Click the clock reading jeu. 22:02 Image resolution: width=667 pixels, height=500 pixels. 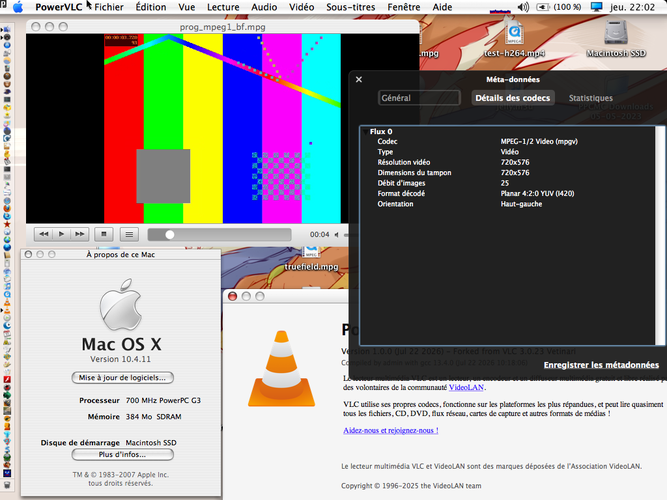(x=632, y=7)
